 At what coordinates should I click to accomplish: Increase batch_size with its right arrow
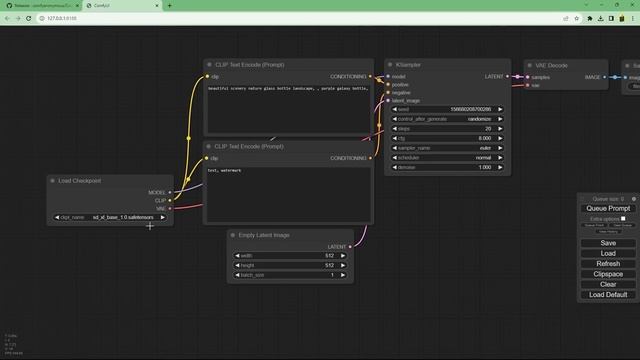[x=343, y=275]
